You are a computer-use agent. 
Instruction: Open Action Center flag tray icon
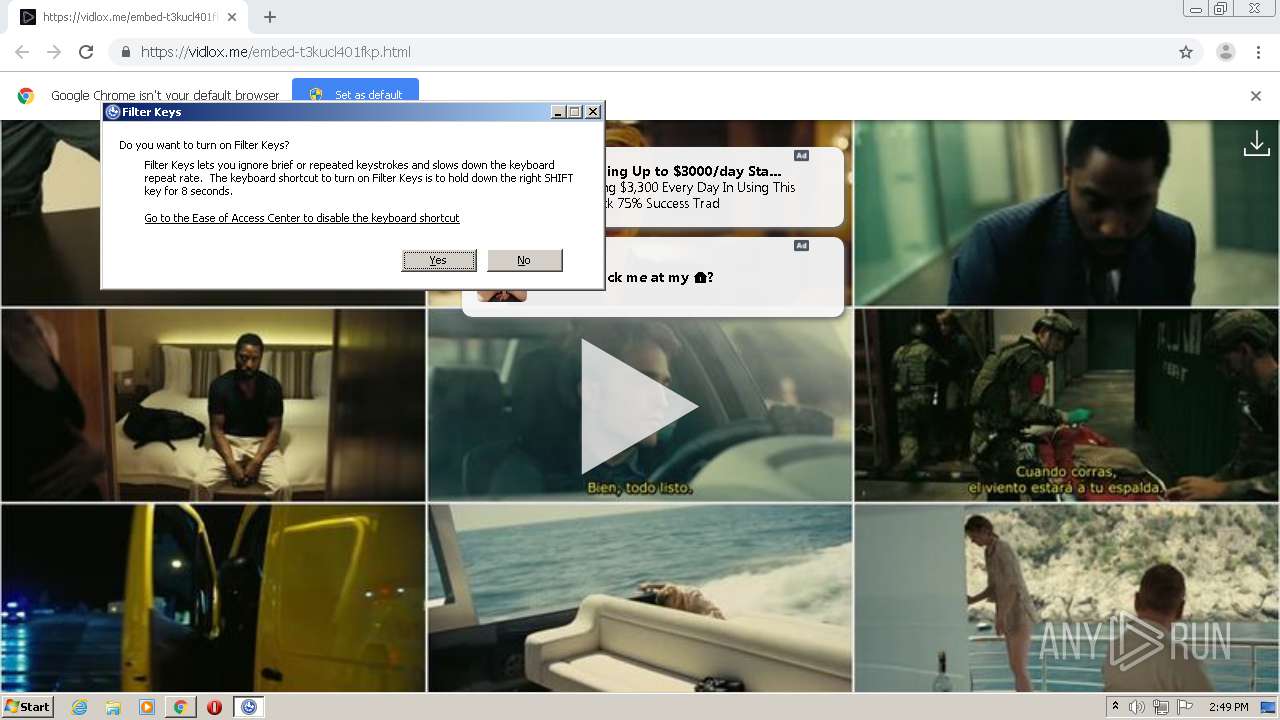(1186, 707)
